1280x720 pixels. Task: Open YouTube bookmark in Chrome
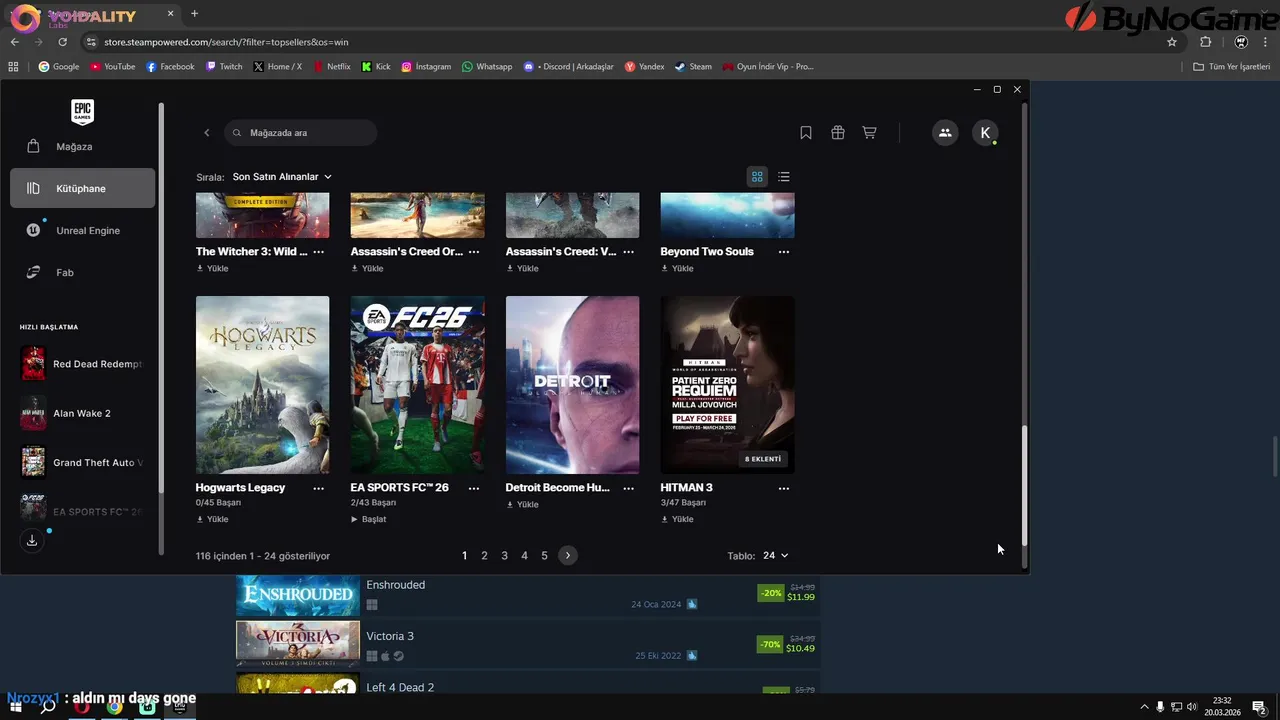[112, 67]
